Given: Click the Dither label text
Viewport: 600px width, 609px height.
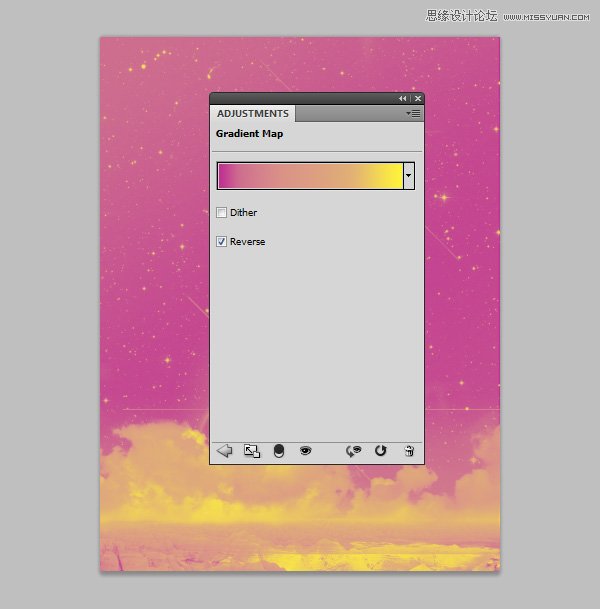Looking at the screenshot, I should tap(243, 212).
